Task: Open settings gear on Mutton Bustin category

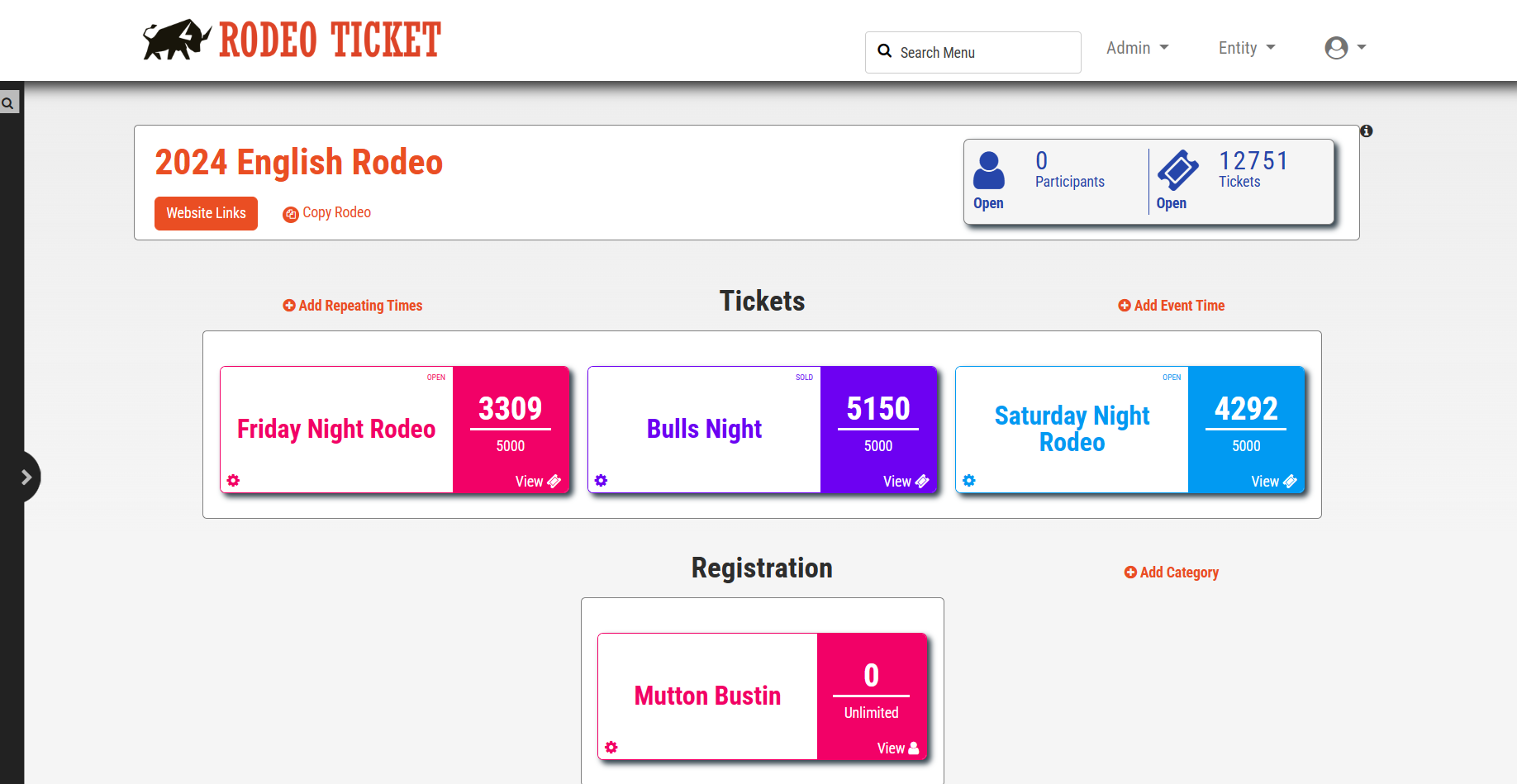Action: point(611,747)
